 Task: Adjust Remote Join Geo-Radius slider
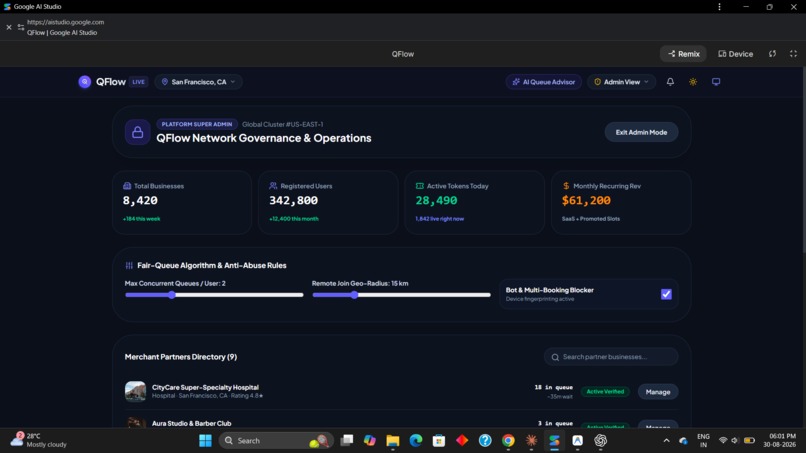click(x=401, y=295)
